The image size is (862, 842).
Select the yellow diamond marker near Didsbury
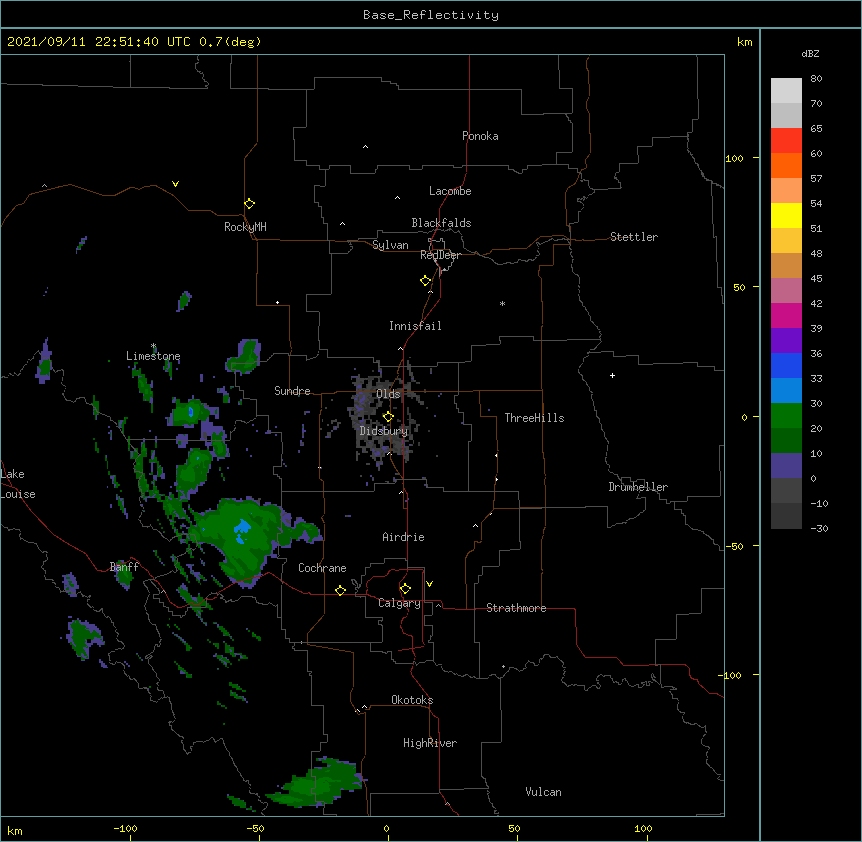click(388, 416)
